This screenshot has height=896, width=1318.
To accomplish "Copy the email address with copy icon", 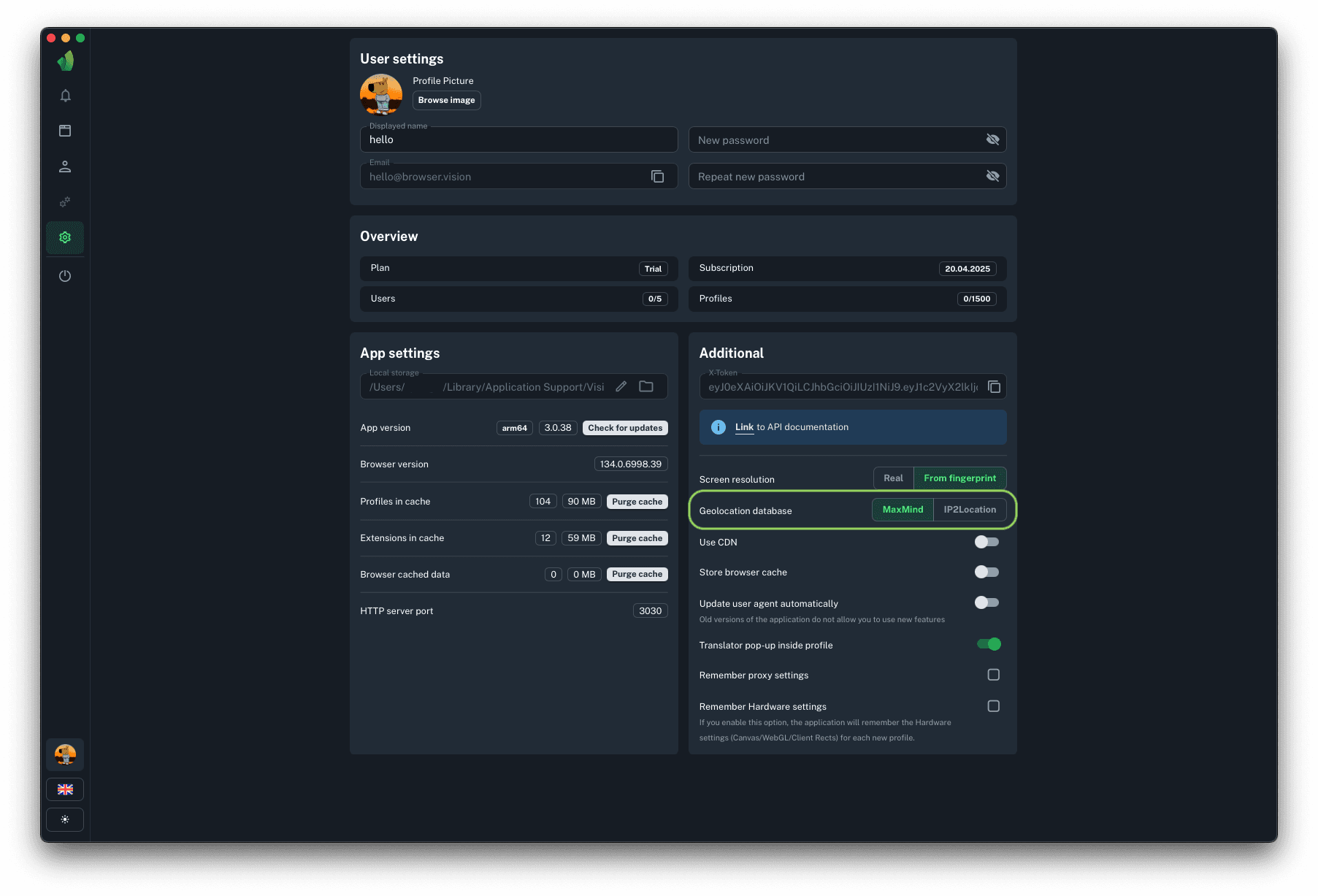I will click(657, 177).
